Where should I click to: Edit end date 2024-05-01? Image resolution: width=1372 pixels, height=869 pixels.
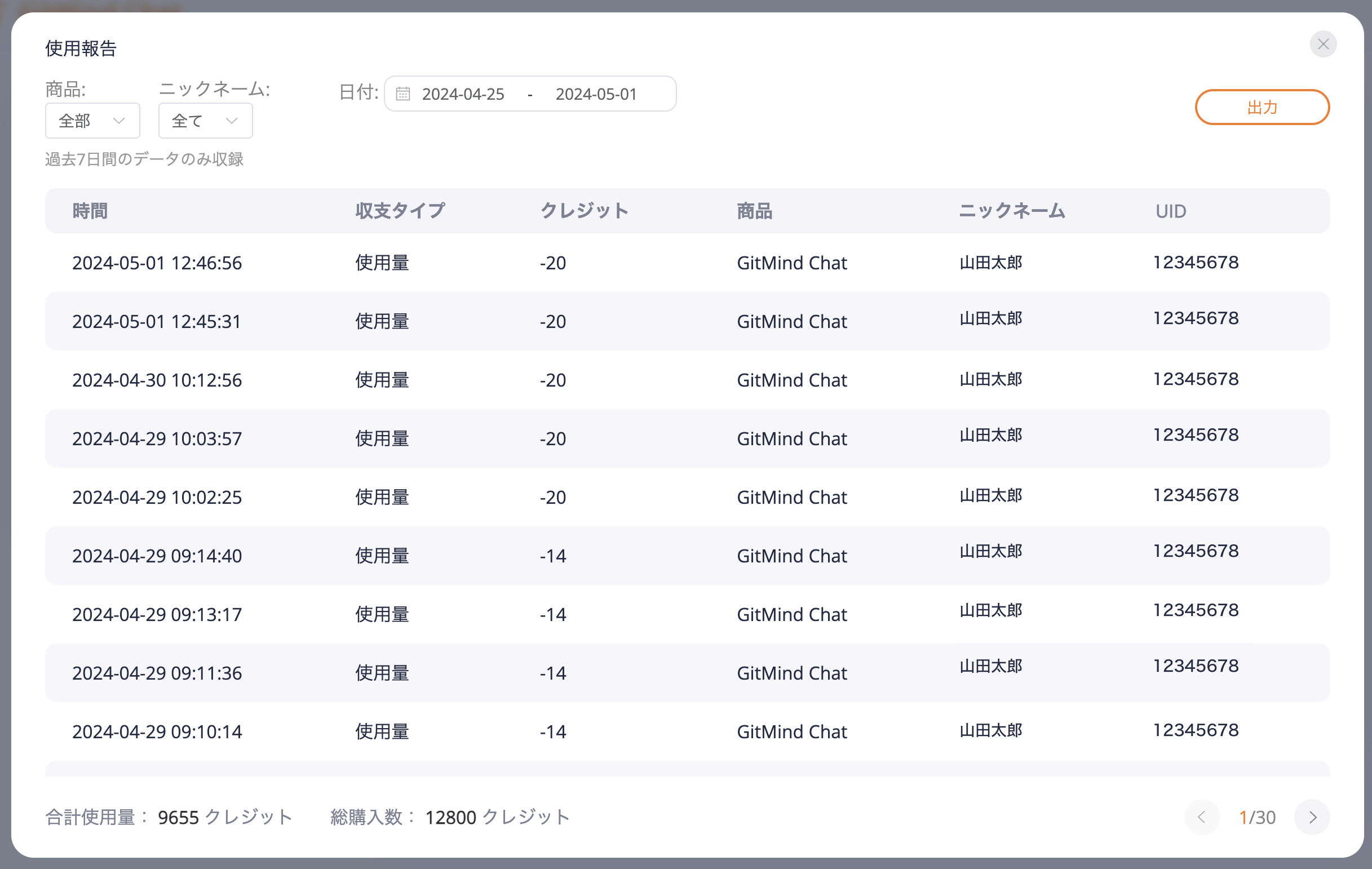tap(596, 94)
